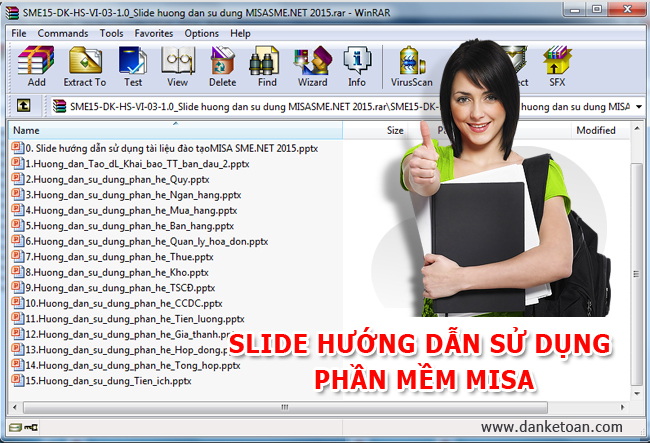Click the vertical scrollbar up arrow
Viewport: 650px width, 443px height.
click(x=637, y=128)
